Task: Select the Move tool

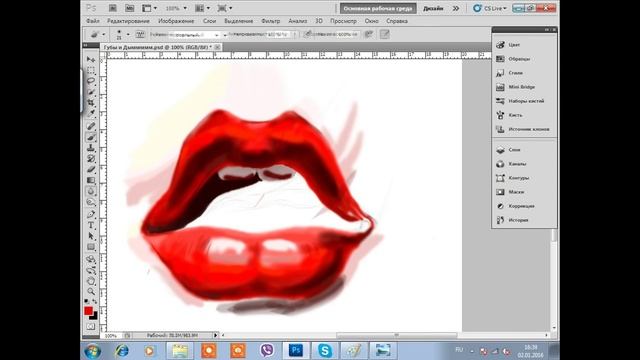Action: [91, 60]
